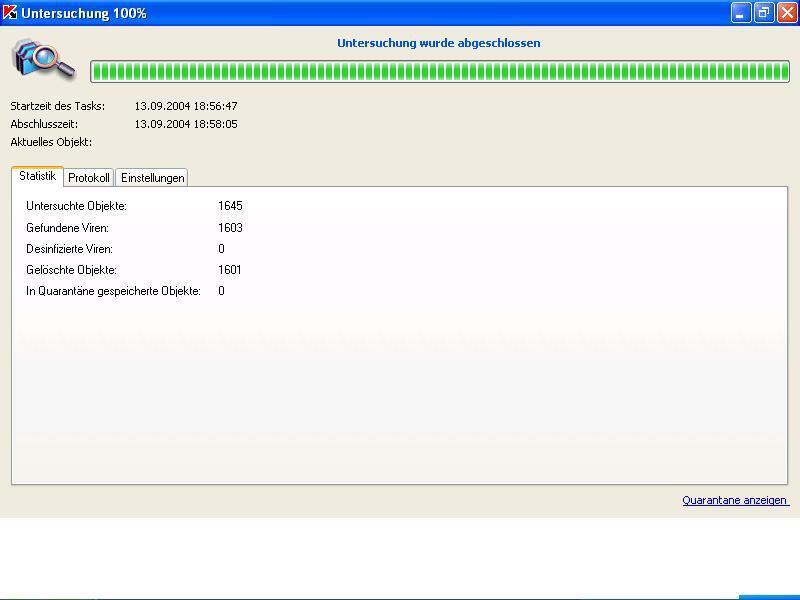
Task: Open the Quarantäne anzeigen link
Action: coord(735,500)
